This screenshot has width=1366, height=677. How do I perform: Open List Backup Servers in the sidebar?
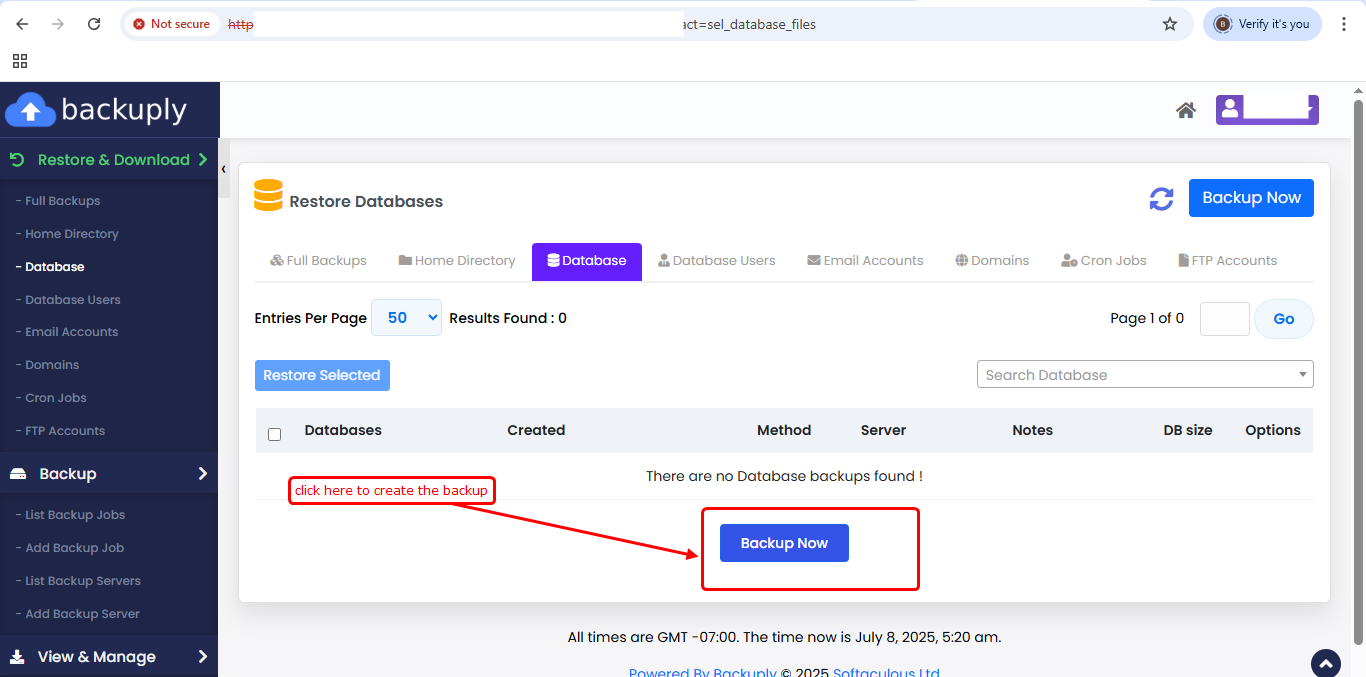(x=82, y=581)
